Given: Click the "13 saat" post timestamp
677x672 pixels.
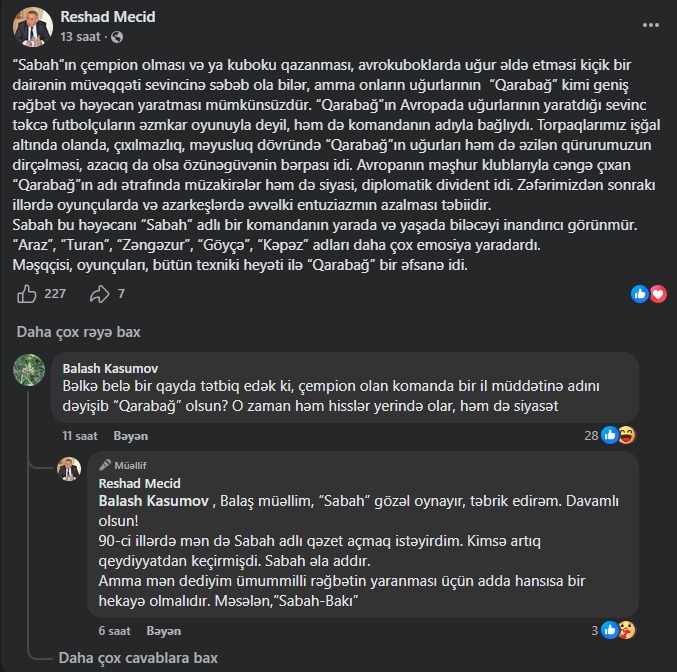Looking at the screenshot, I should pos(78,37).
